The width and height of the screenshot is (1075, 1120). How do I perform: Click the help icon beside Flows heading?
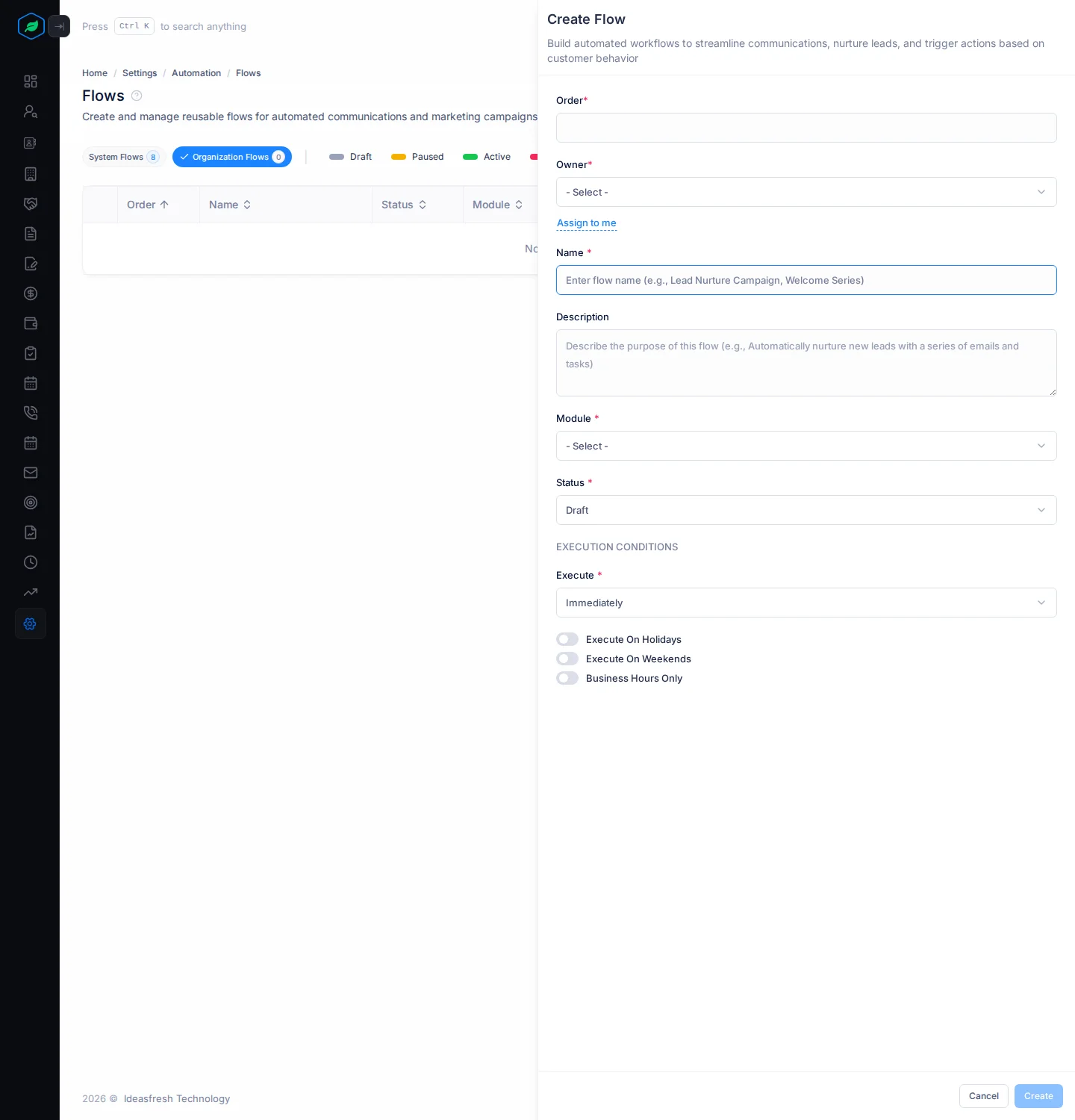tap(137, 96)
